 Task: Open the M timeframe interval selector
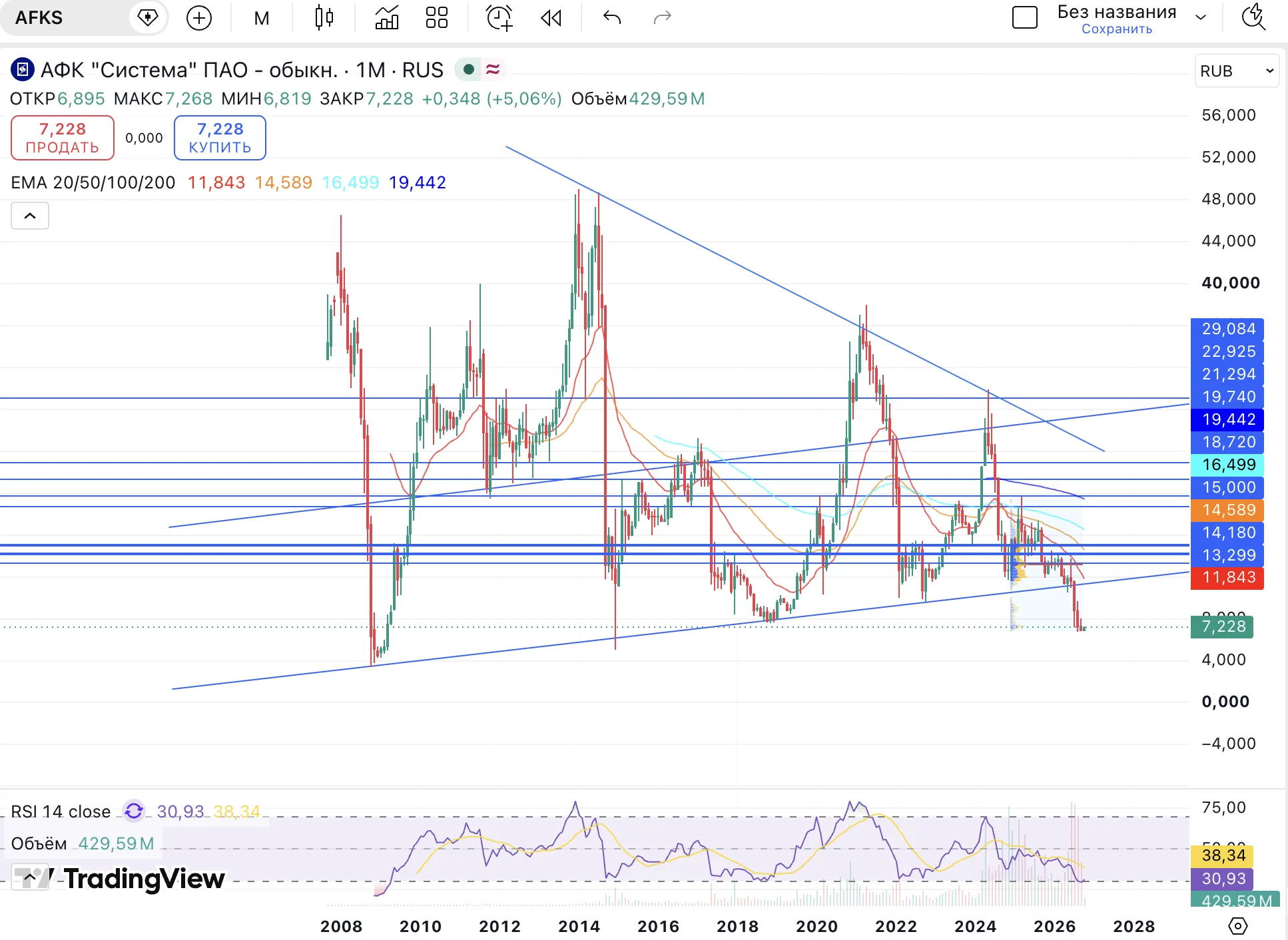pyautogui.click(x=262, y=18)
